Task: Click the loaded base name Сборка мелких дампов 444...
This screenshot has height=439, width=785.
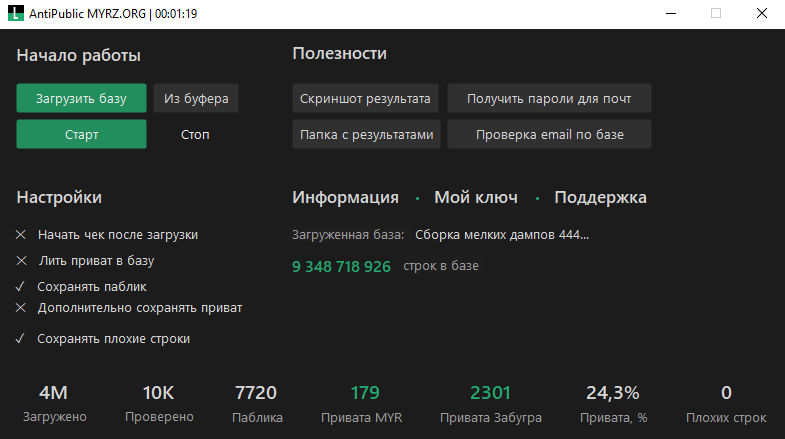Action: click(502, 235)
